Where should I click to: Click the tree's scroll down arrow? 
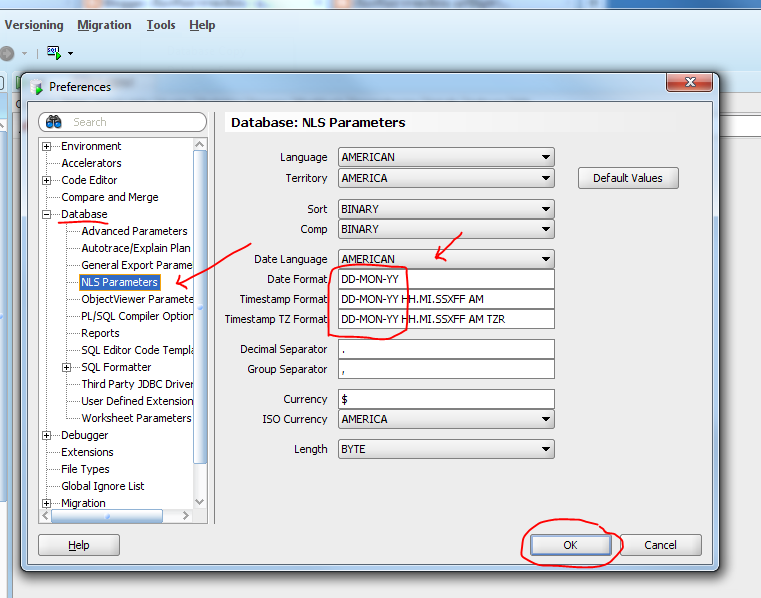pyautogui.click(x=199, y=502)
